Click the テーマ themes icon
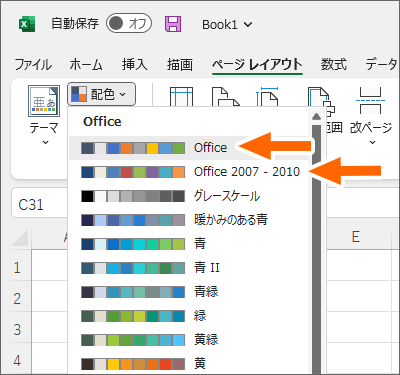The image size is (400, 375). pyautogui.click(x=44, y=101)
